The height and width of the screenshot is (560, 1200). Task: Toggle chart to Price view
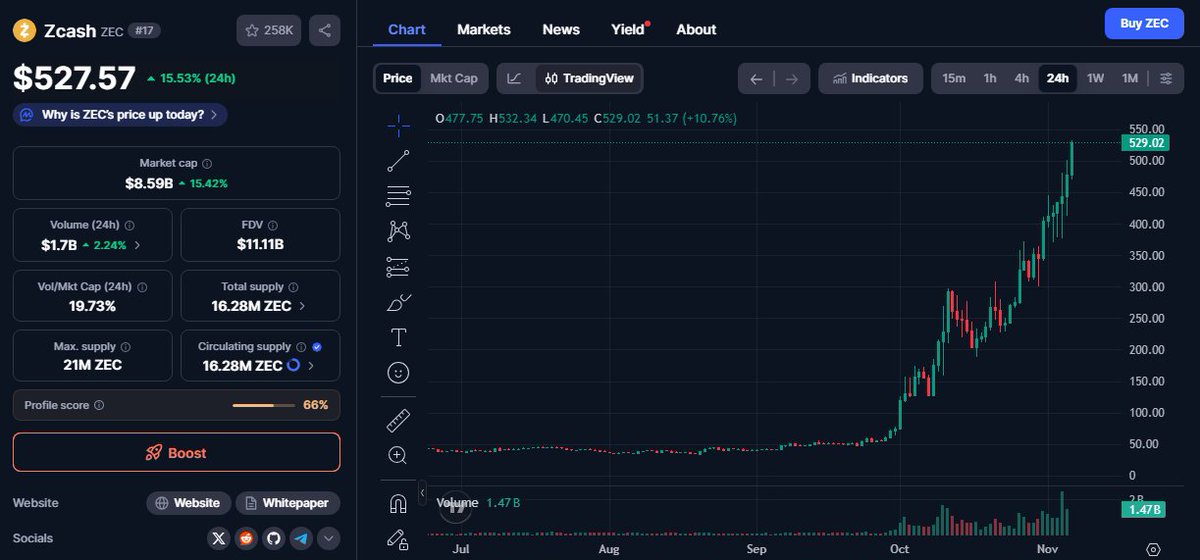click(397, 78)
